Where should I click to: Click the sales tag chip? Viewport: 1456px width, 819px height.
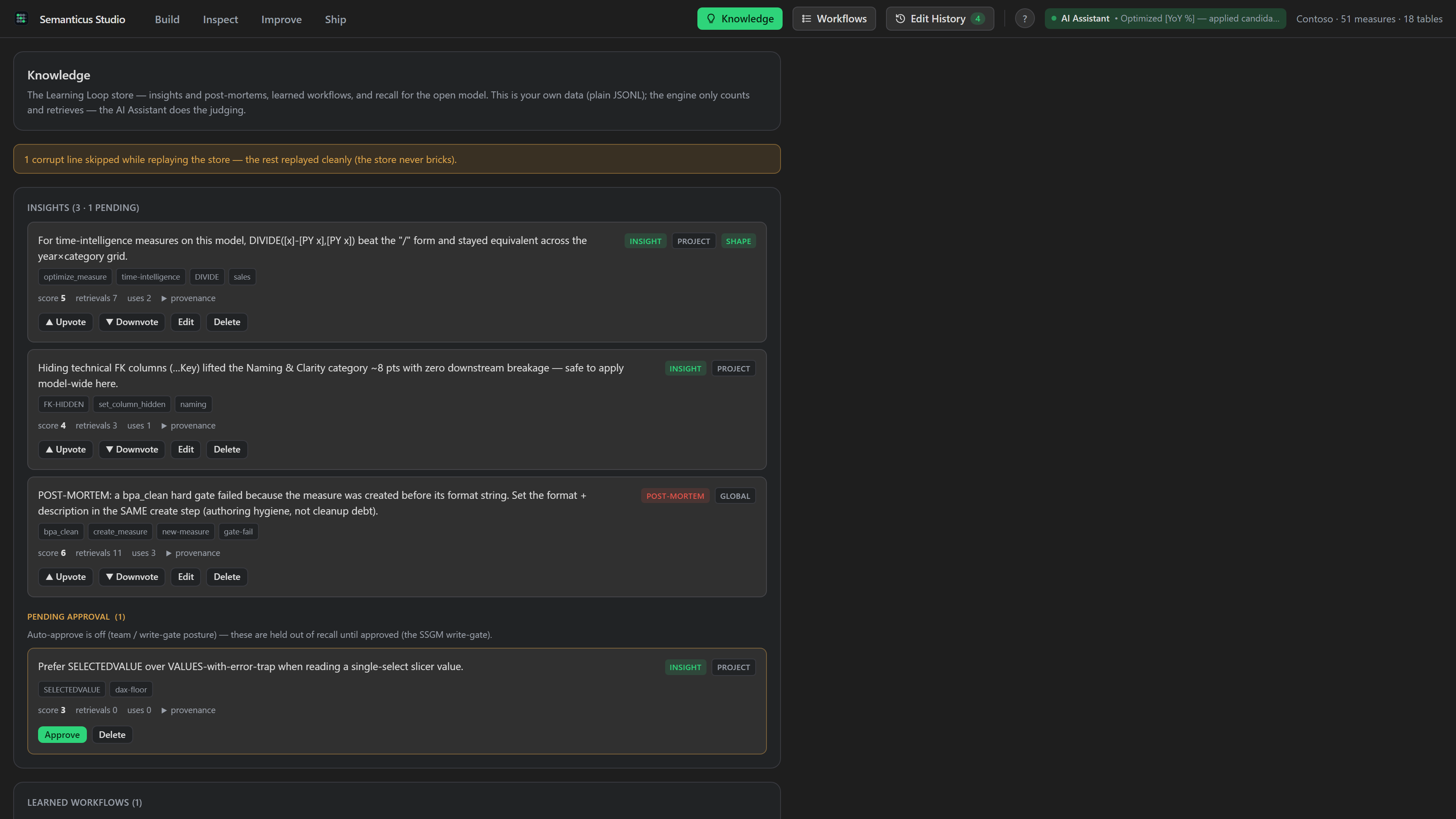click(x=242, y=277)
